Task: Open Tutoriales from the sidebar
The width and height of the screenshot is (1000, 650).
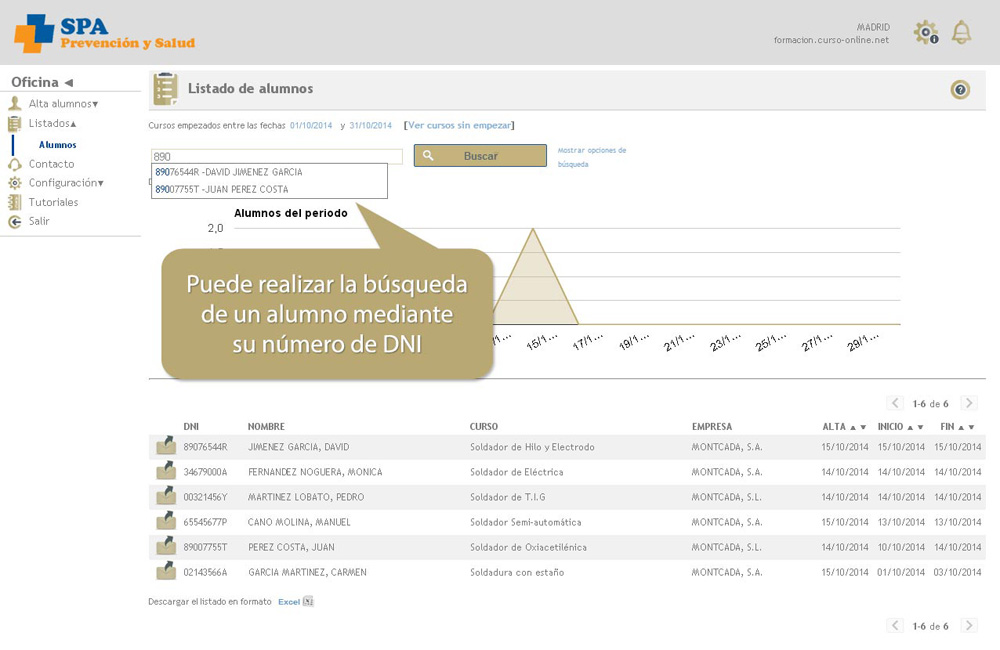Action: pos(53,202)
